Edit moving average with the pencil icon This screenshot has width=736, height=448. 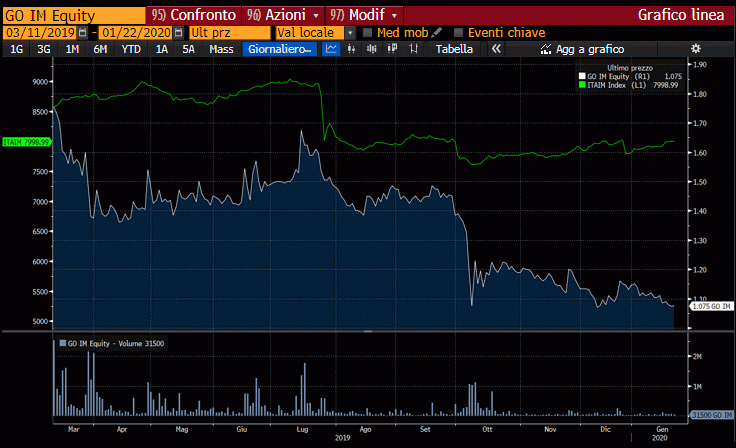(x=436, y=32)
